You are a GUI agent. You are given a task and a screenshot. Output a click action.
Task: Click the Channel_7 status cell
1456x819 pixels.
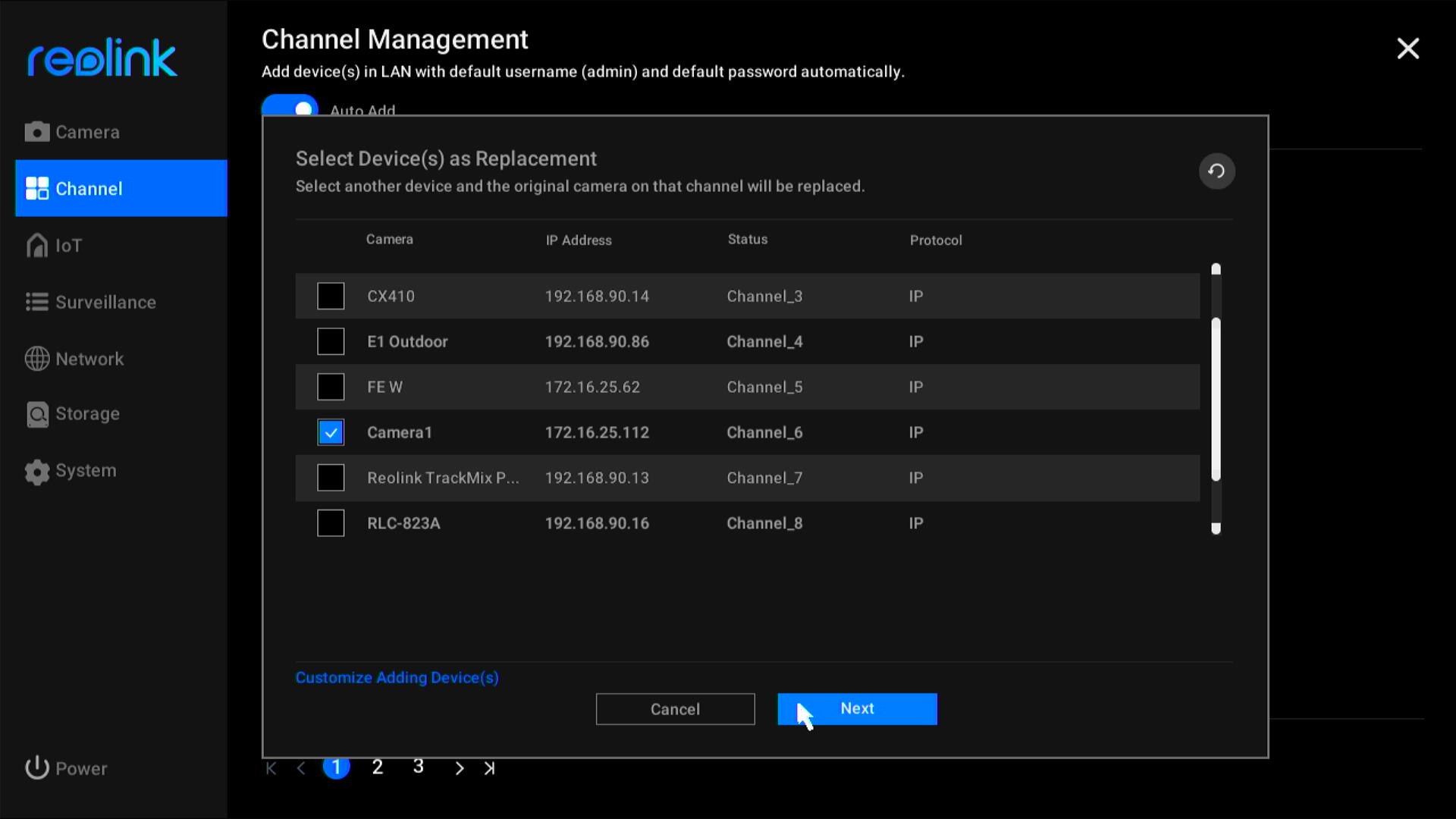pos(764,479)
